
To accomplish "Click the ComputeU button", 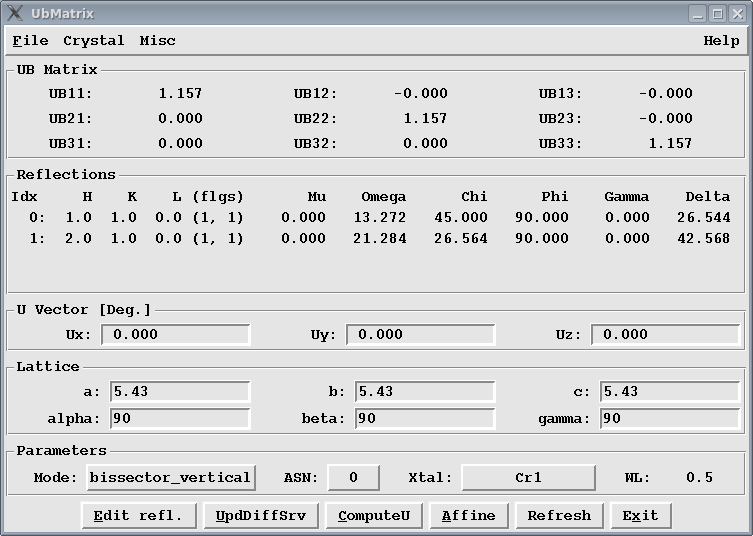I will click(x=374, y=515).
